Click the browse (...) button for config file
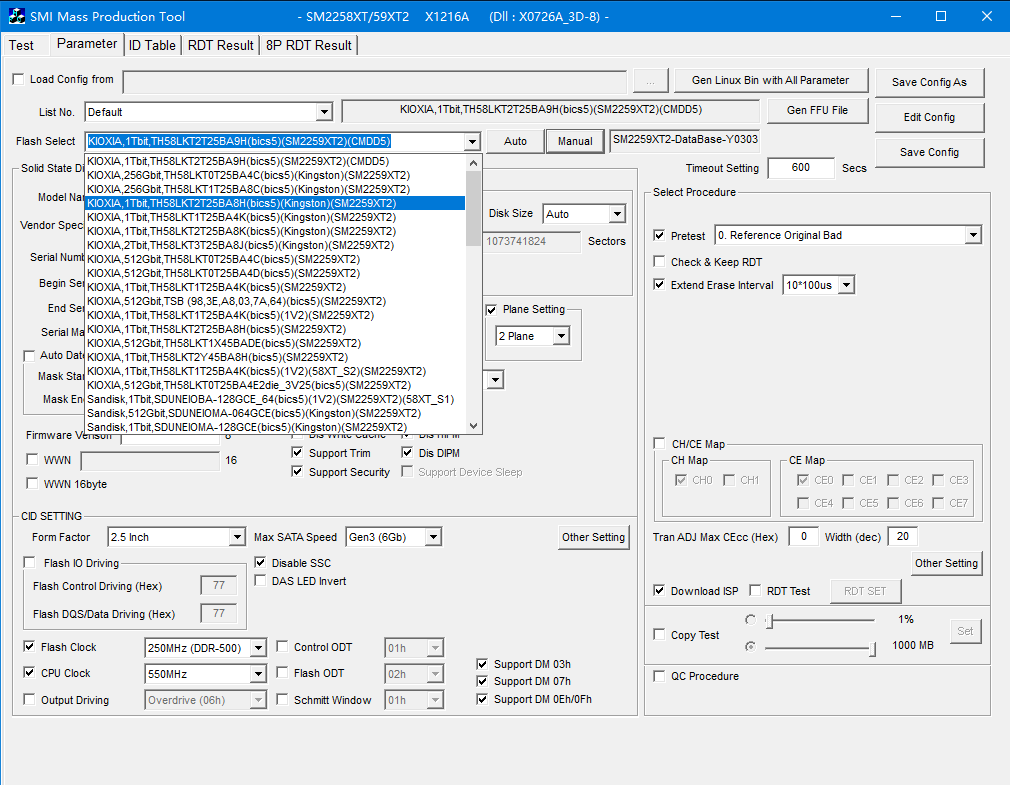The height and width of the screenshot is (785, 1010). click(x=650, y=80)
